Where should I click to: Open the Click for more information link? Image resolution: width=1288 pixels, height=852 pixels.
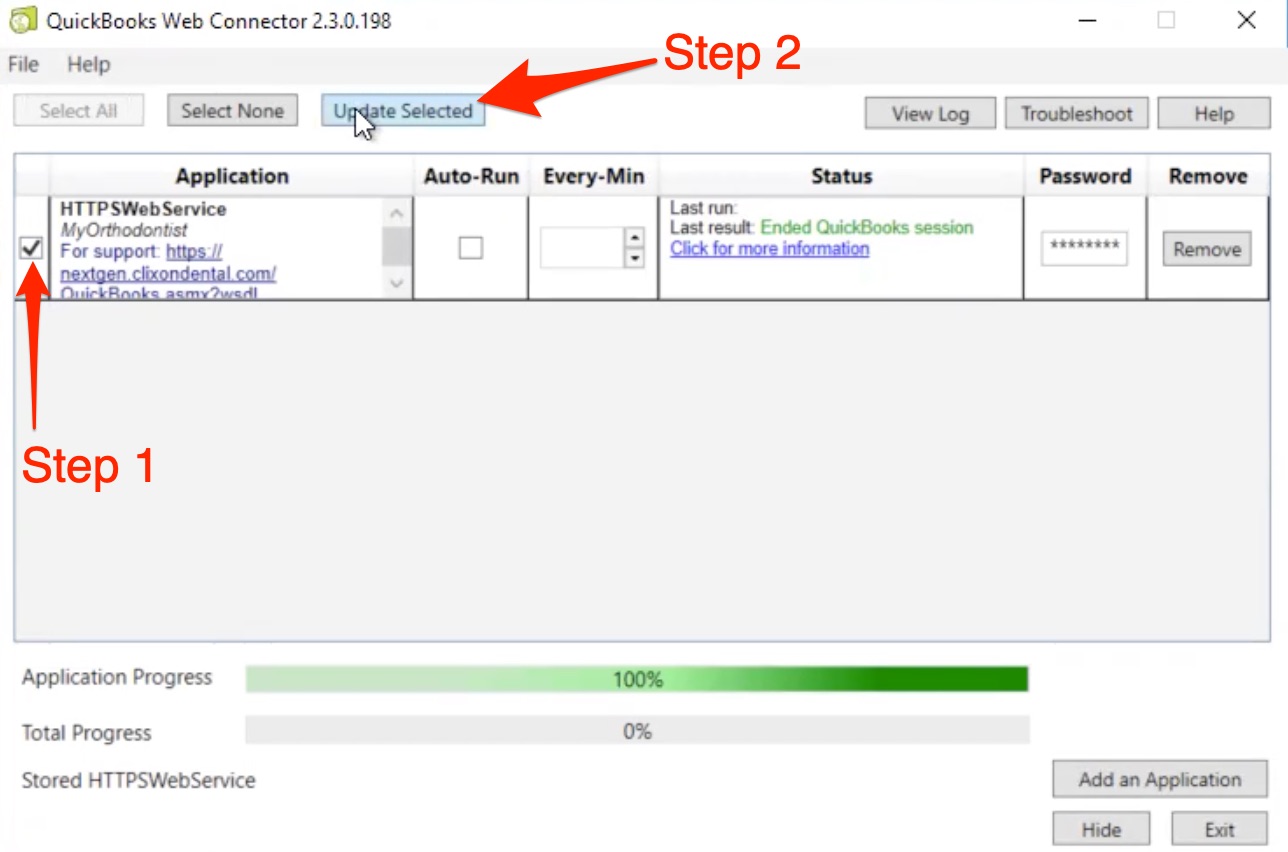point(769,249)
